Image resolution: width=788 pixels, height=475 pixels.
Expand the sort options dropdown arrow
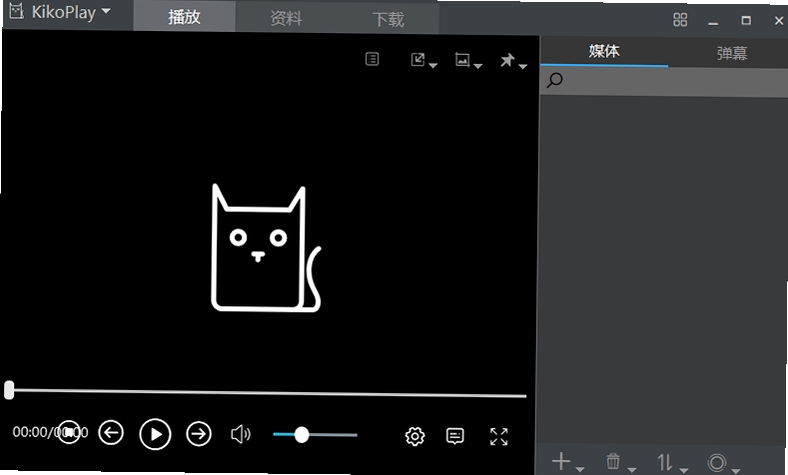click(683, 470)
